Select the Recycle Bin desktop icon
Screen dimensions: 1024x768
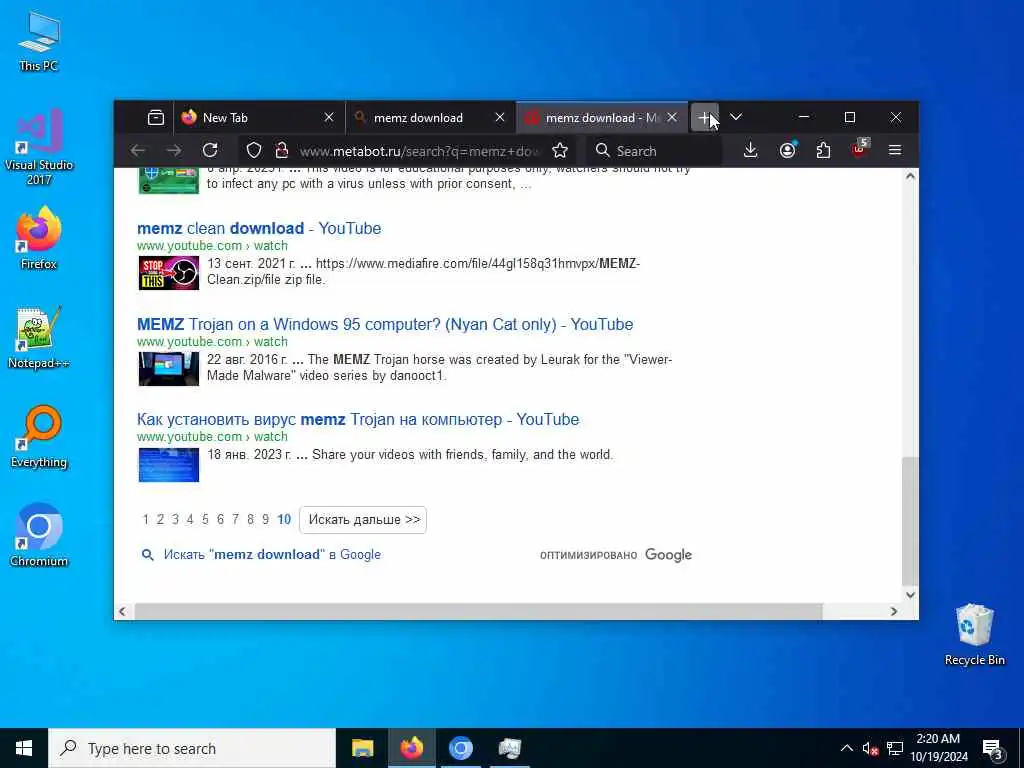click(974, 635)
